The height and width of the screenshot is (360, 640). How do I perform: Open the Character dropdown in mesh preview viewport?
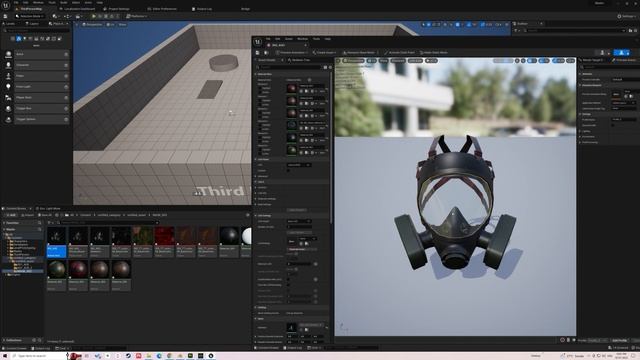[398, 61]
